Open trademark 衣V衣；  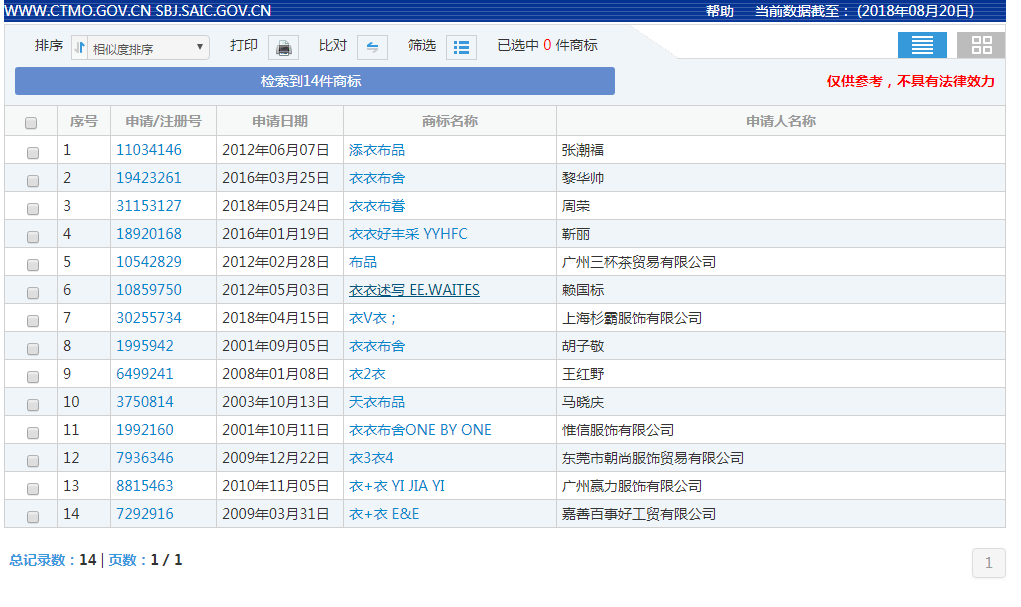click(x=372, y=318)
